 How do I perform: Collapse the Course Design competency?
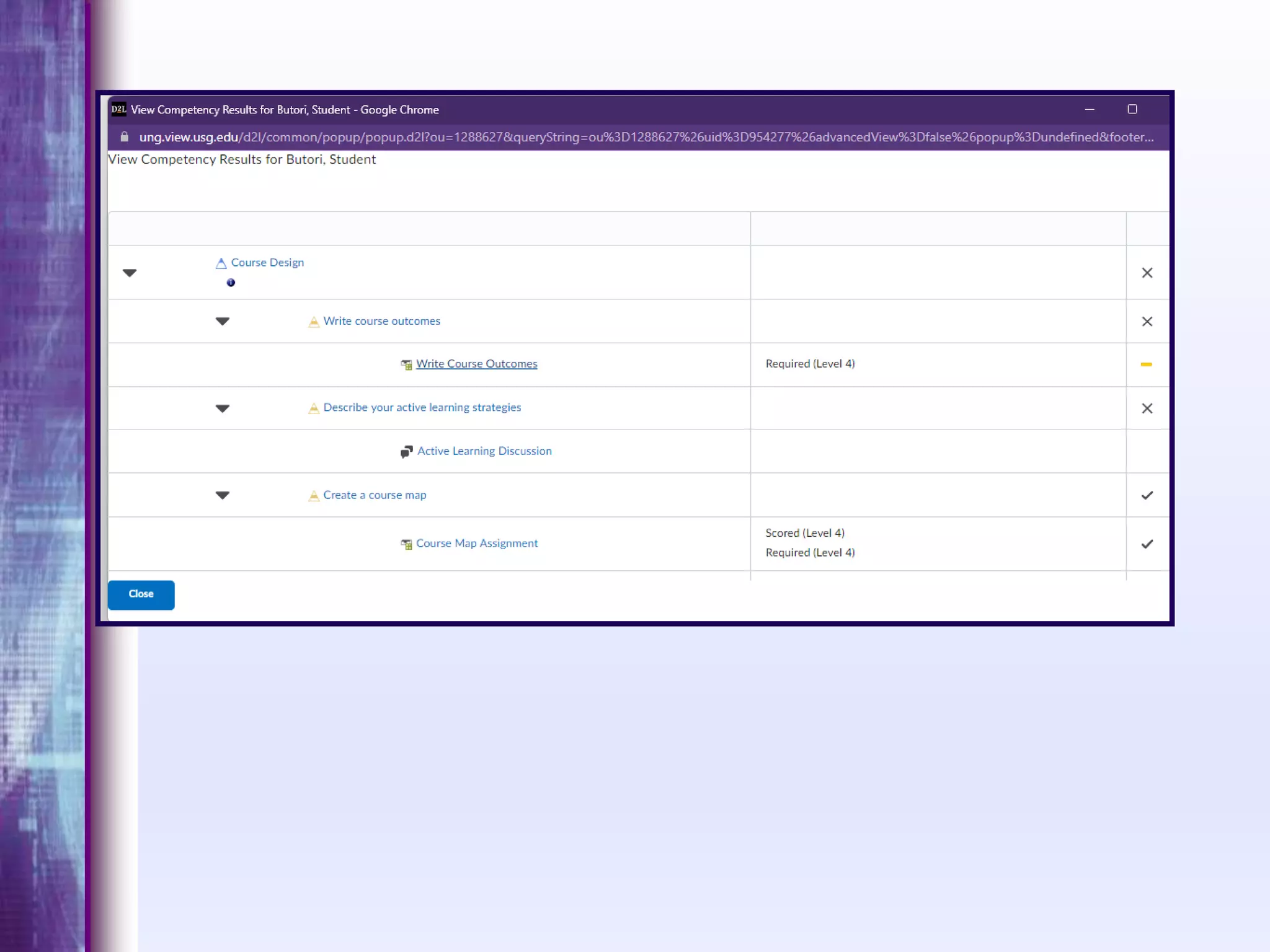pyautogui.click(x=130, y=273)
